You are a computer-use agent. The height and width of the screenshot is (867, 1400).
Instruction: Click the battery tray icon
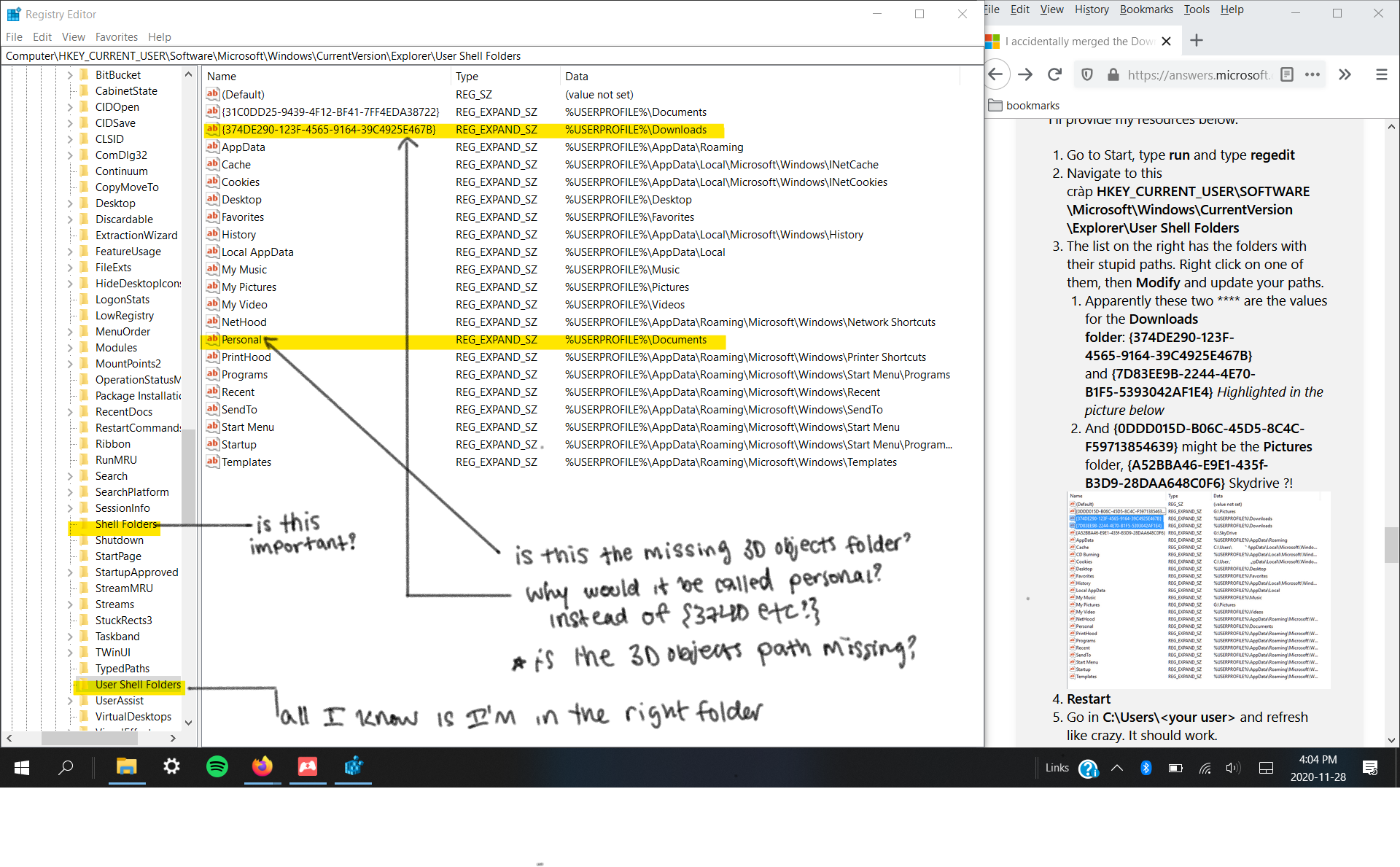pos(1175,768)
